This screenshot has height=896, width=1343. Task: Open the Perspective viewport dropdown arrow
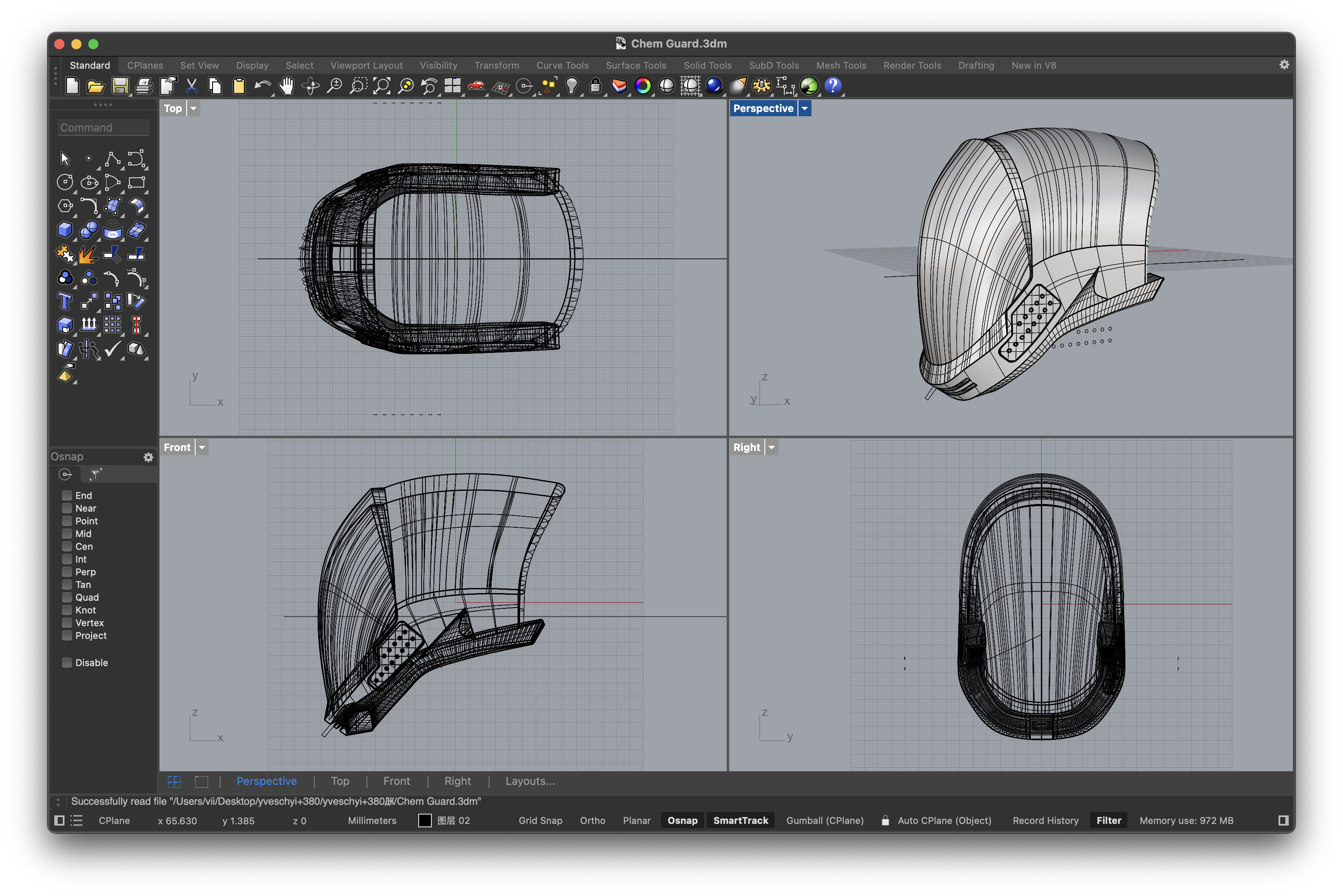pos(805,109)
